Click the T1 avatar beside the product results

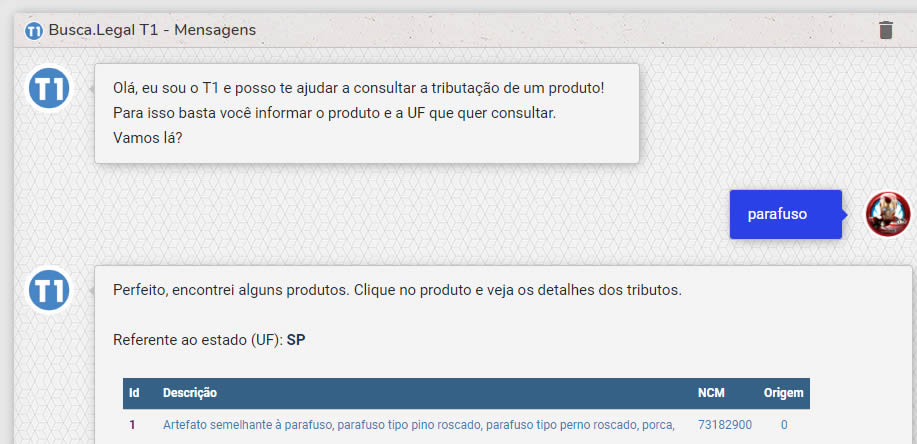coord(49,290)
